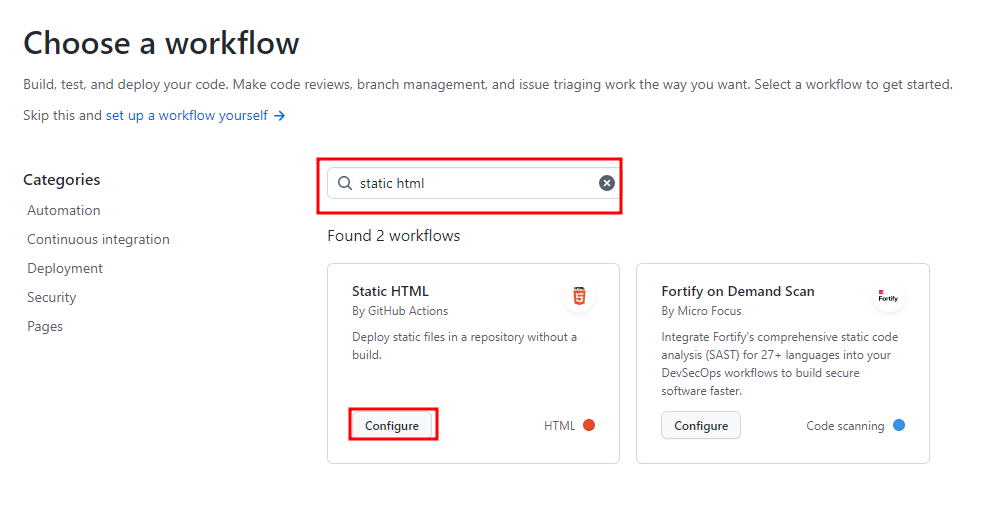Configure the Static HTML workflow
Viewport: 995px width, 515px height.
[x=392, y=425]
